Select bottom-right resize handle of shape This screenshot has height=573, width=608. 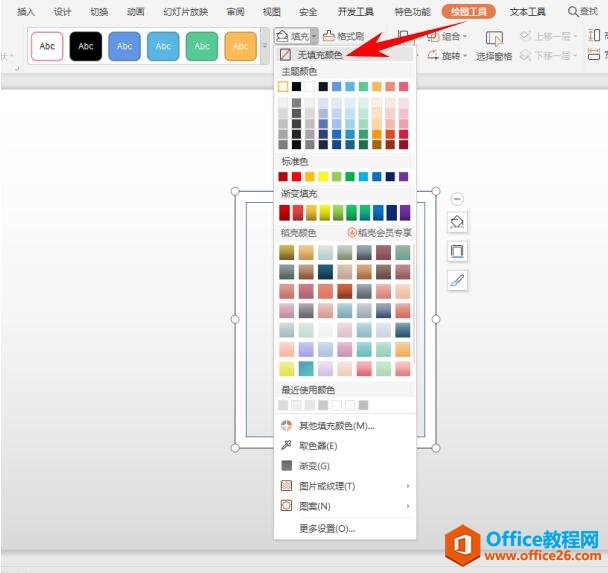pos(436,448)
